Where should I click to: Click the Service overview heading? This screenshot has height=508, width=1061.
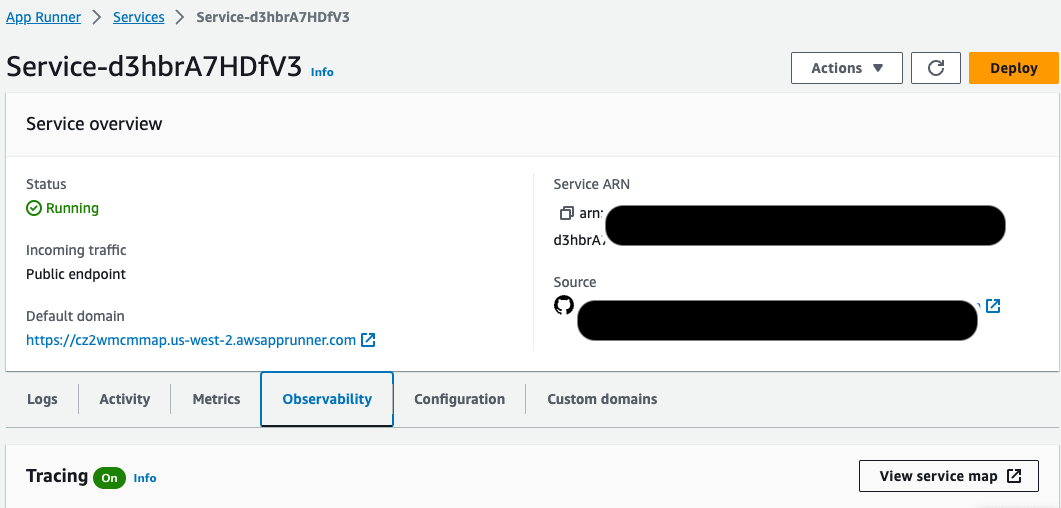click(x=94, y=124)
